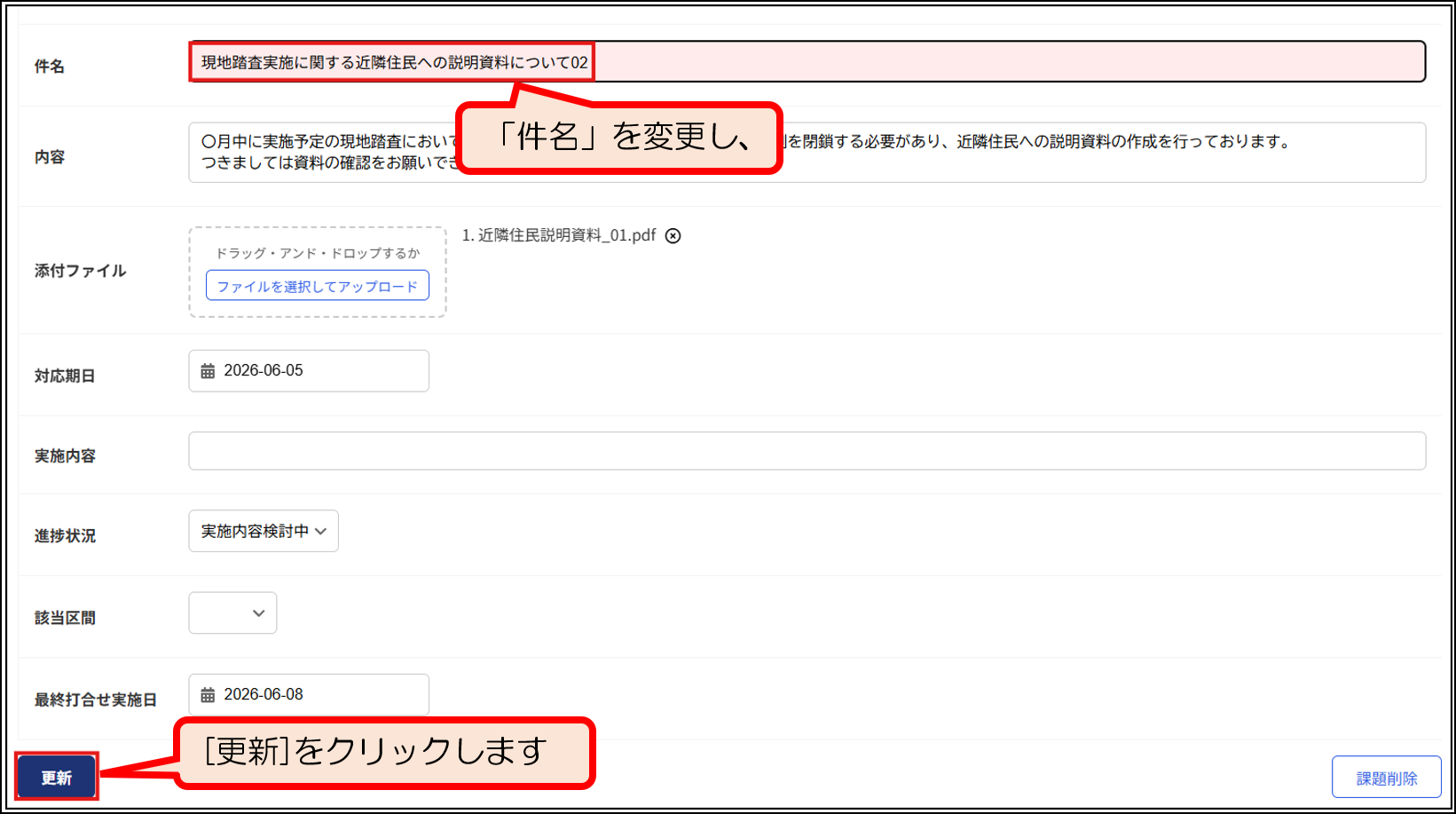Click the 内容 label
The height and width of the screenshot is (814, 1456).
(x=50, y=157)
